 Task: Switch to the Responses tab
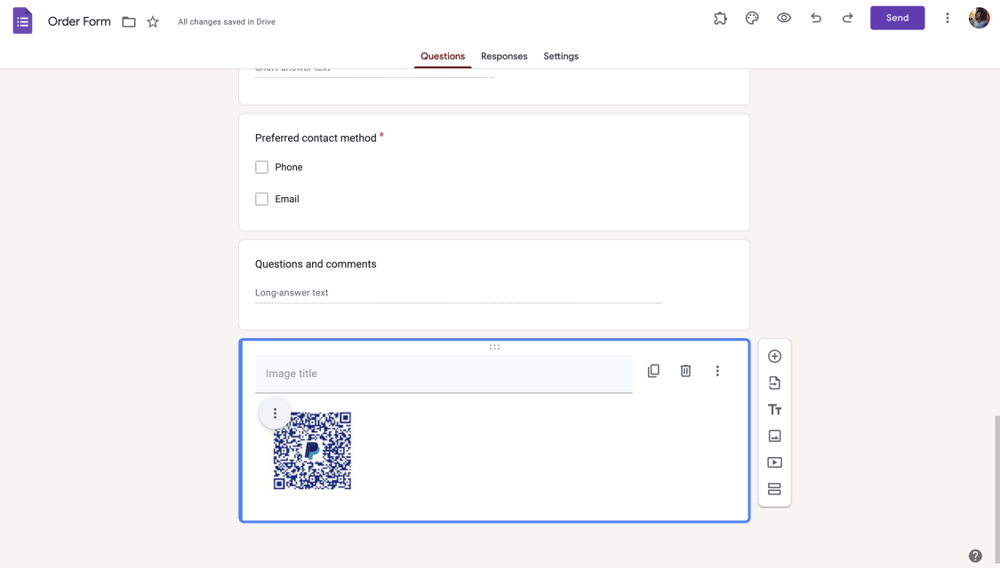tap(504, 56)
